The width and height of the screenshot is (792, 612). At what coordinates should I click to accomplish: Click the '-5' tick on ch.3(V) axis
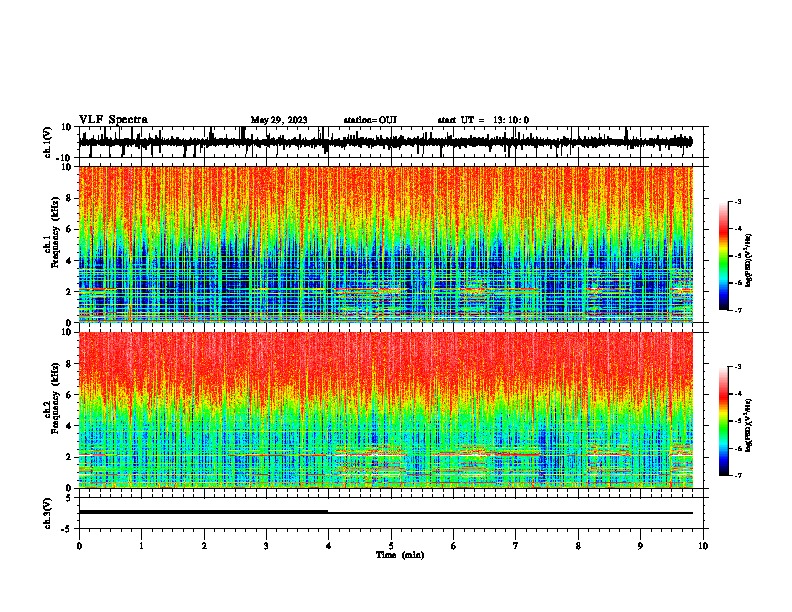67,529
